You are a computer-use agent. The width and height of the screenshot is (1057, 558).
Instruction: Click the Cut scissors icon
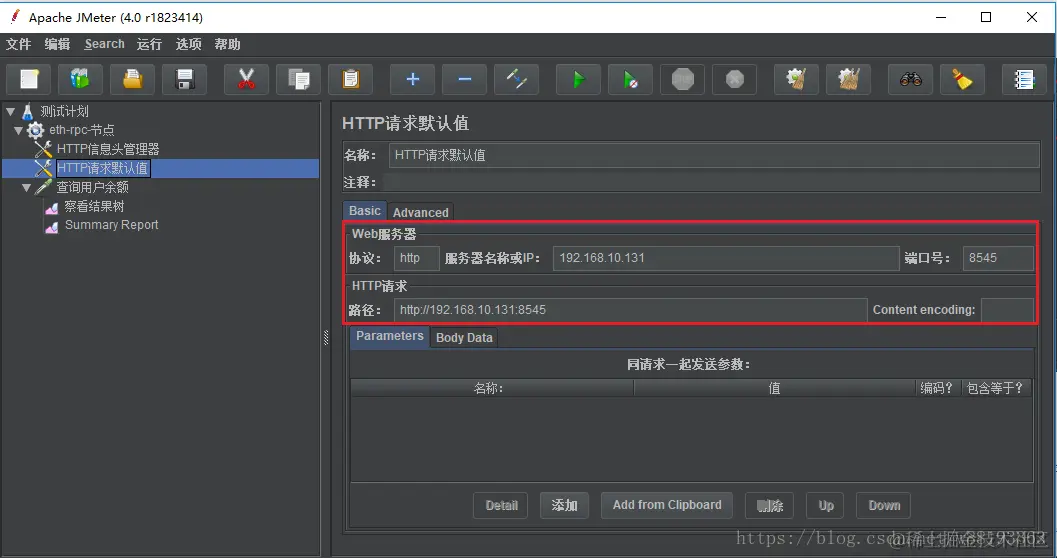(x=246, y=80)
